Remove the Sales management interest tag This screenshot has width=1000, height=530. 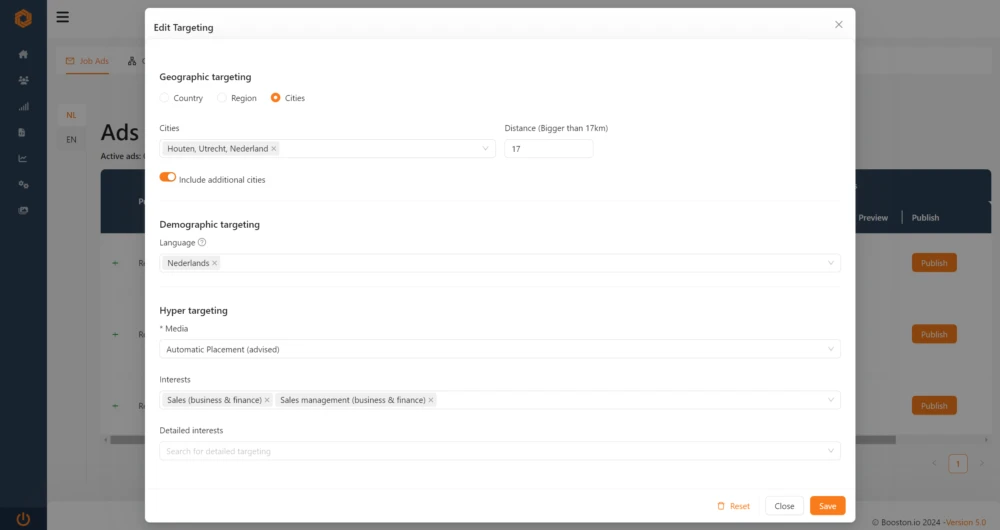click(x=431, y=400)
